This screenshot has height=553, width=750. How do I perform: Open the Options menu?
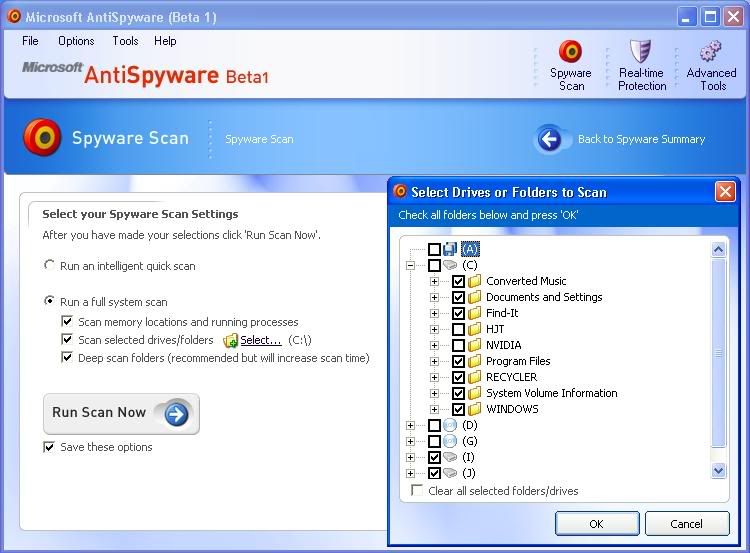pos(76,41)
